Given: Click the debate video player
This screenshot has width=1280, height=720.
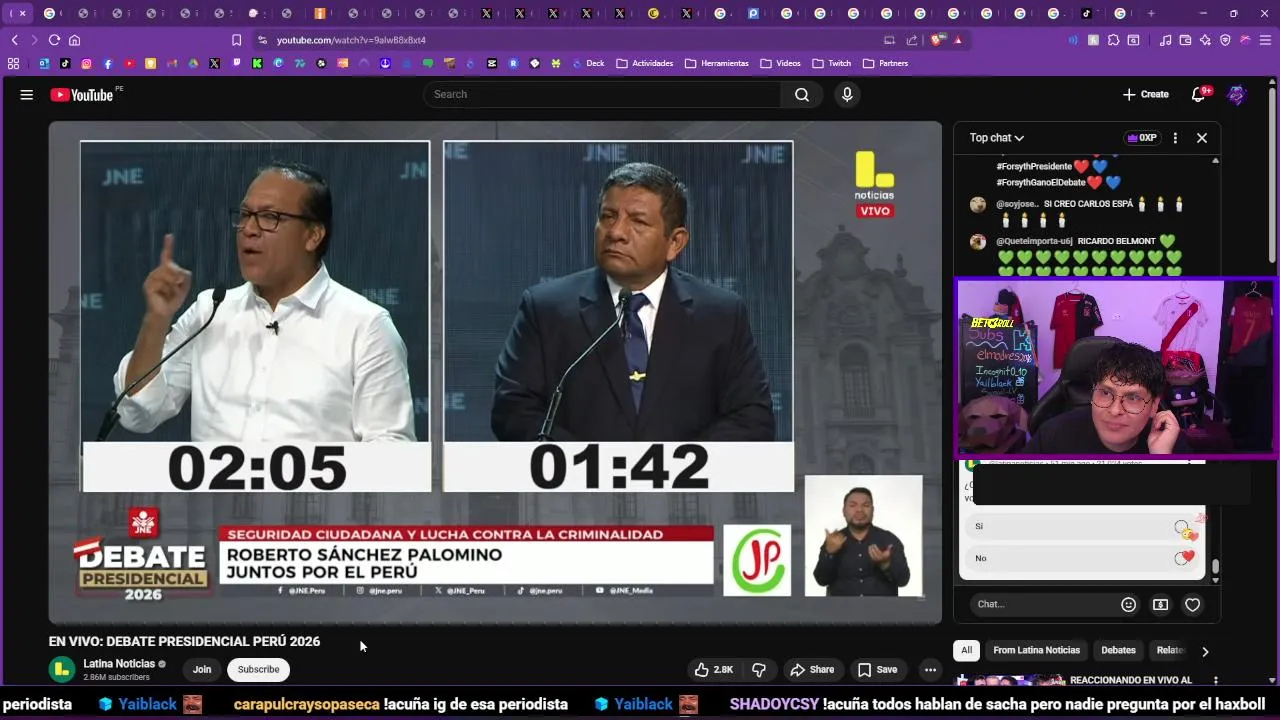Looking at the screenshot, I should point(495,372).
